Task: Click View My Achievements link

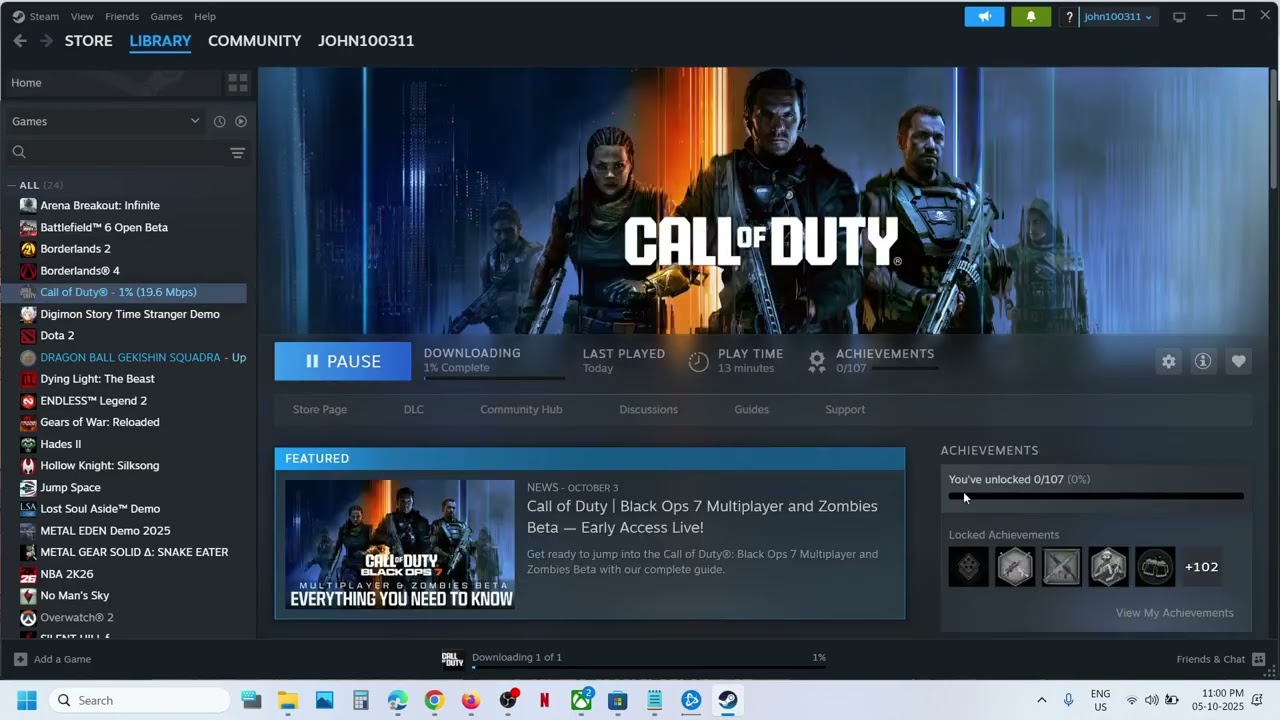Action: click(1175, 613)
